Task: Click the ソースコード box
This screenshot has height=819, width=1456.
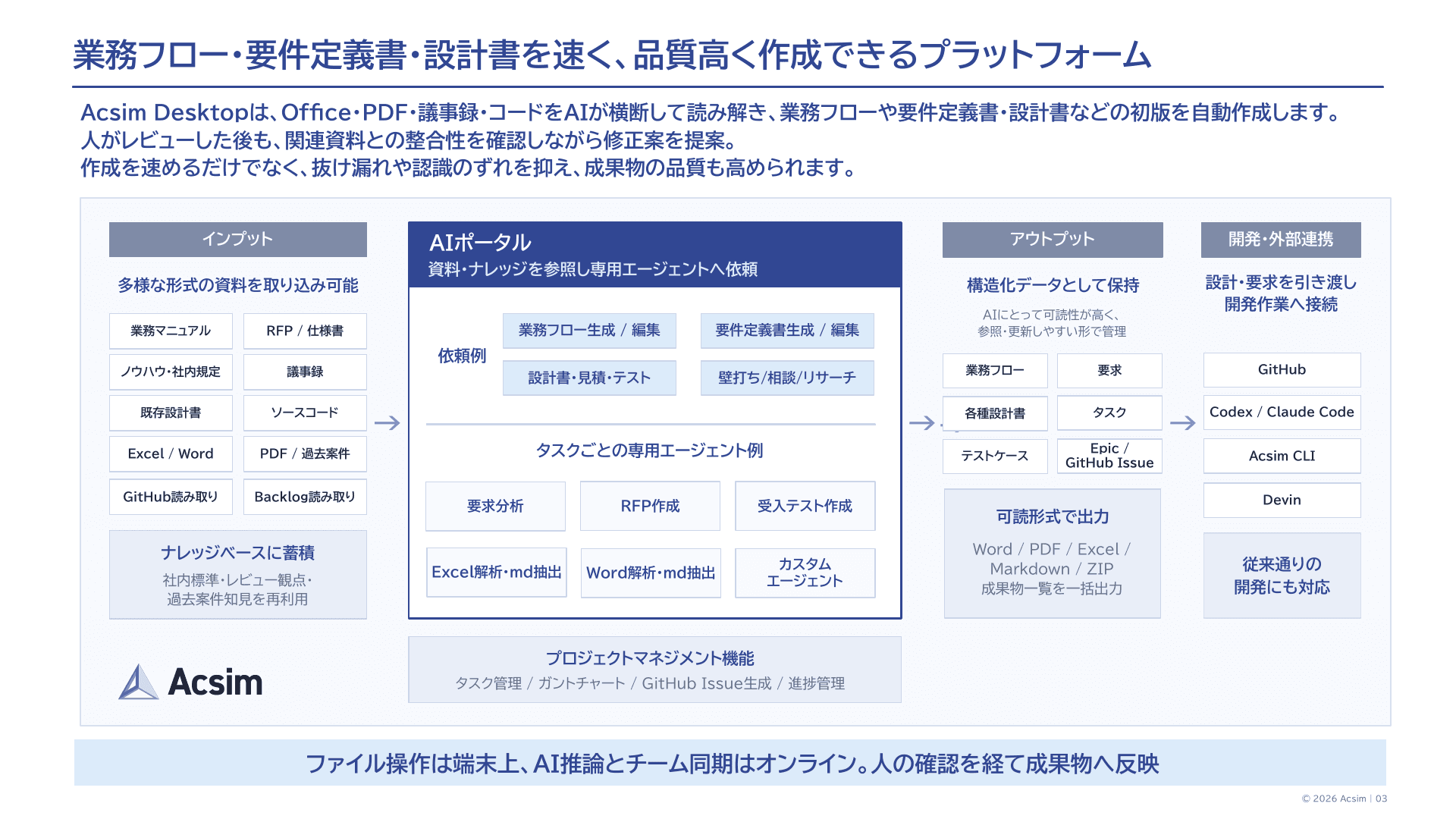Action: tap(305, 413)
